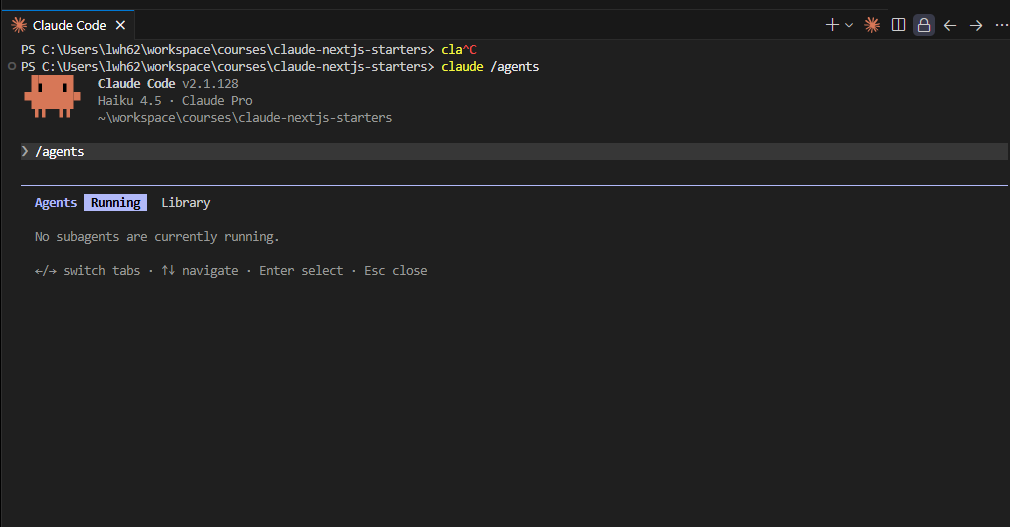Viewport: 1010px width, 527px height.
Task: Click the /agents prompt input line
Action: pyautogui.click(x=514, y=151)
